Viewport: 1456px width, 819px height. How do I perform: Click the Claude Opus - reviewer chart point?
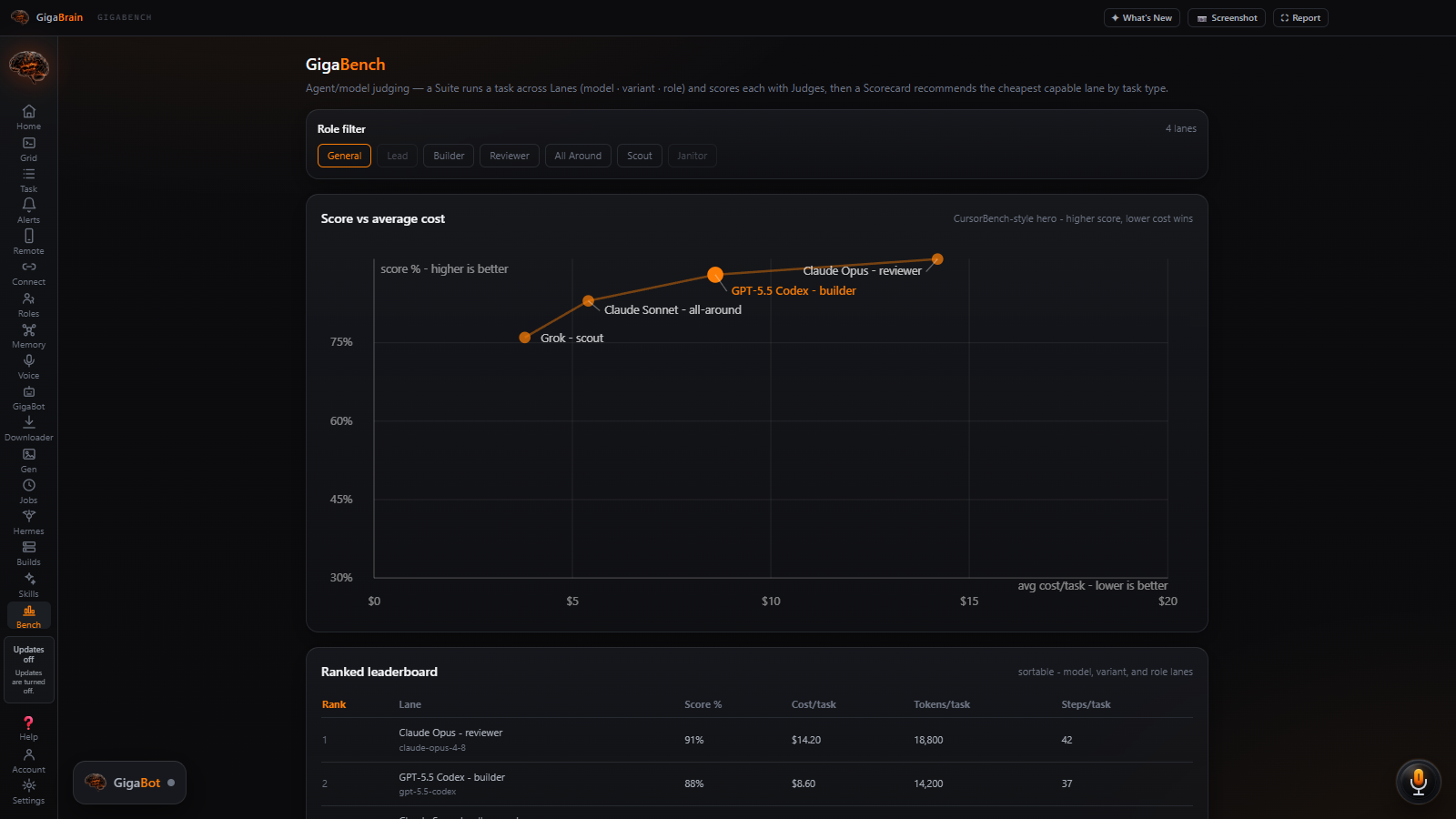click(x=937, y=259)
